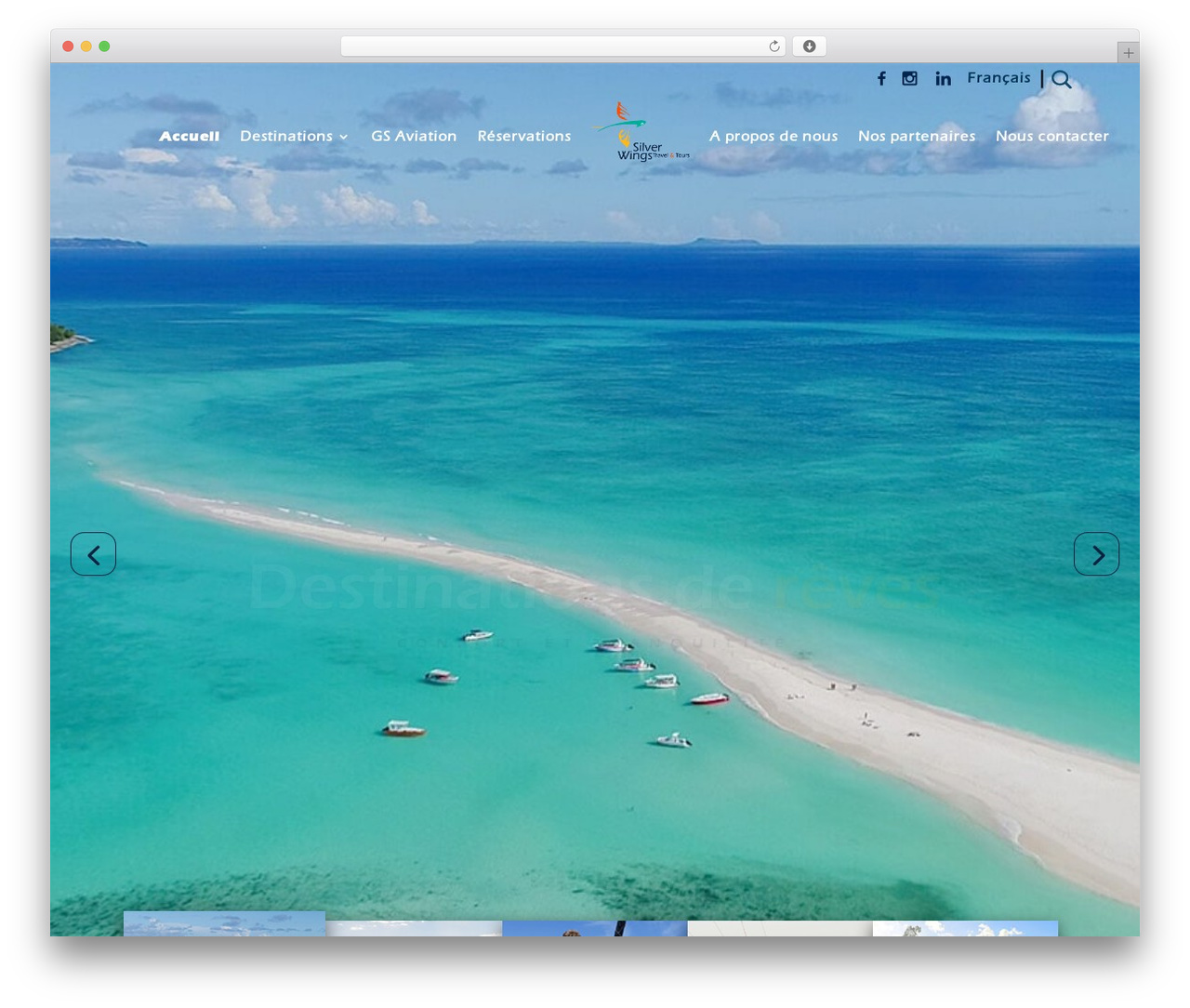Expand the Destinations submenu chevron

pos(344,137)
